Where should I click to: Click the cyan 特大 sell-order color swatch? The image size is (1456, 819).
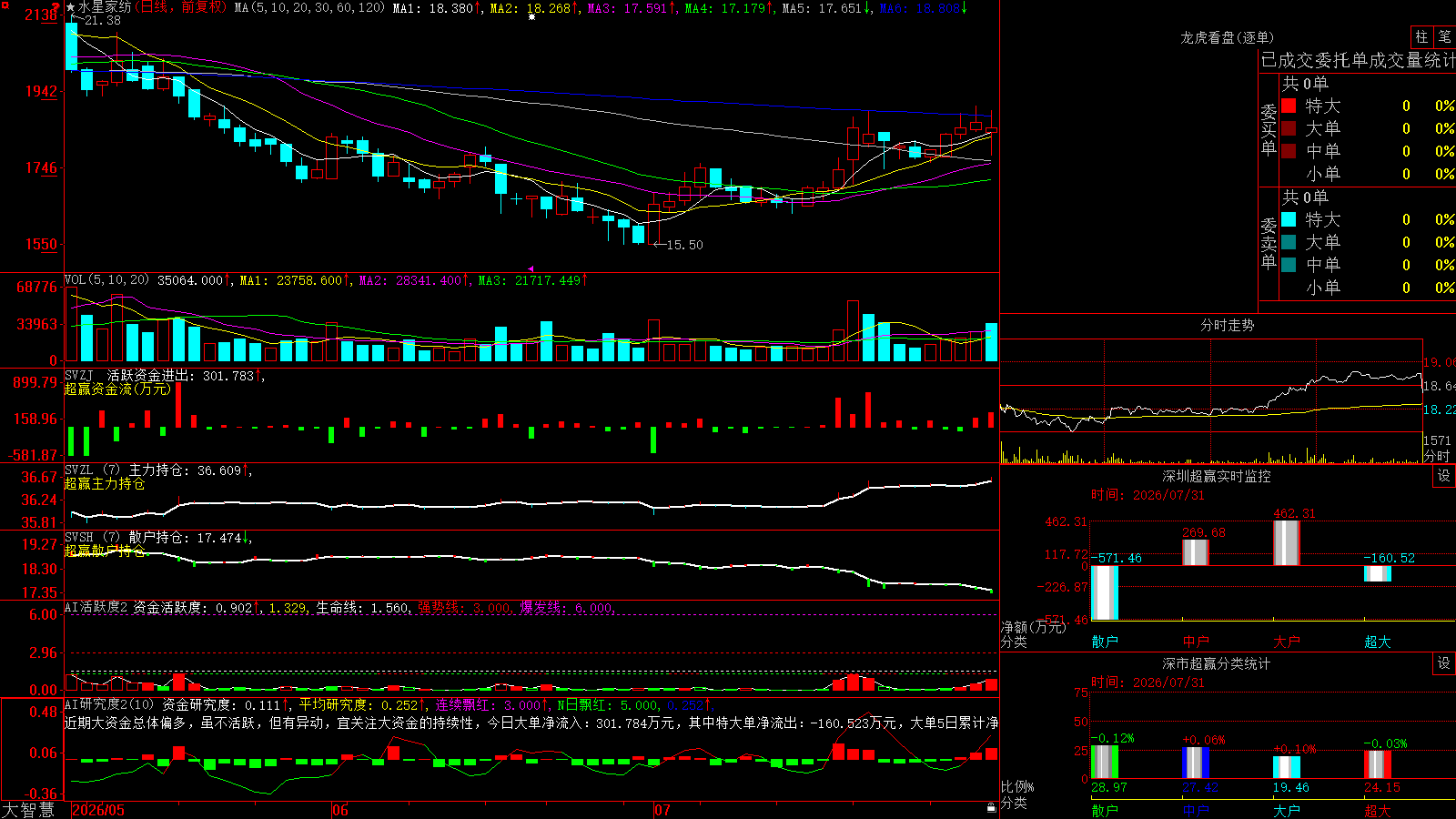1289,219
